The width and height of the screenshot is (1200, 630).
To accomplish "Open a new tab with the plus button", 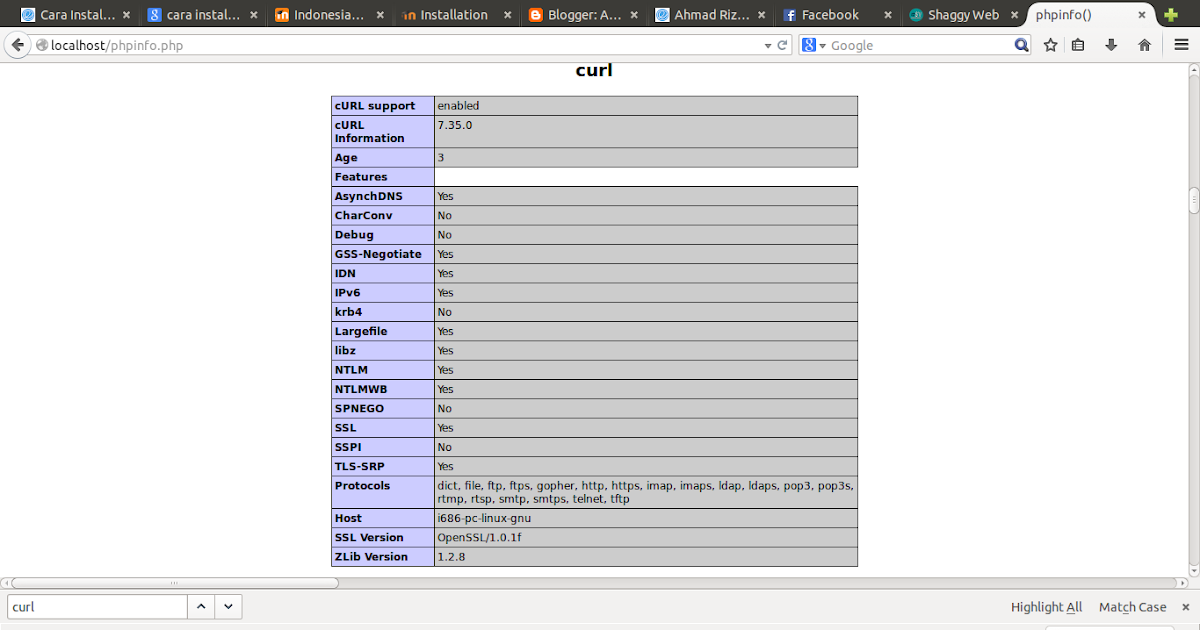I will pyautogui.click(x=1173, y=14).
